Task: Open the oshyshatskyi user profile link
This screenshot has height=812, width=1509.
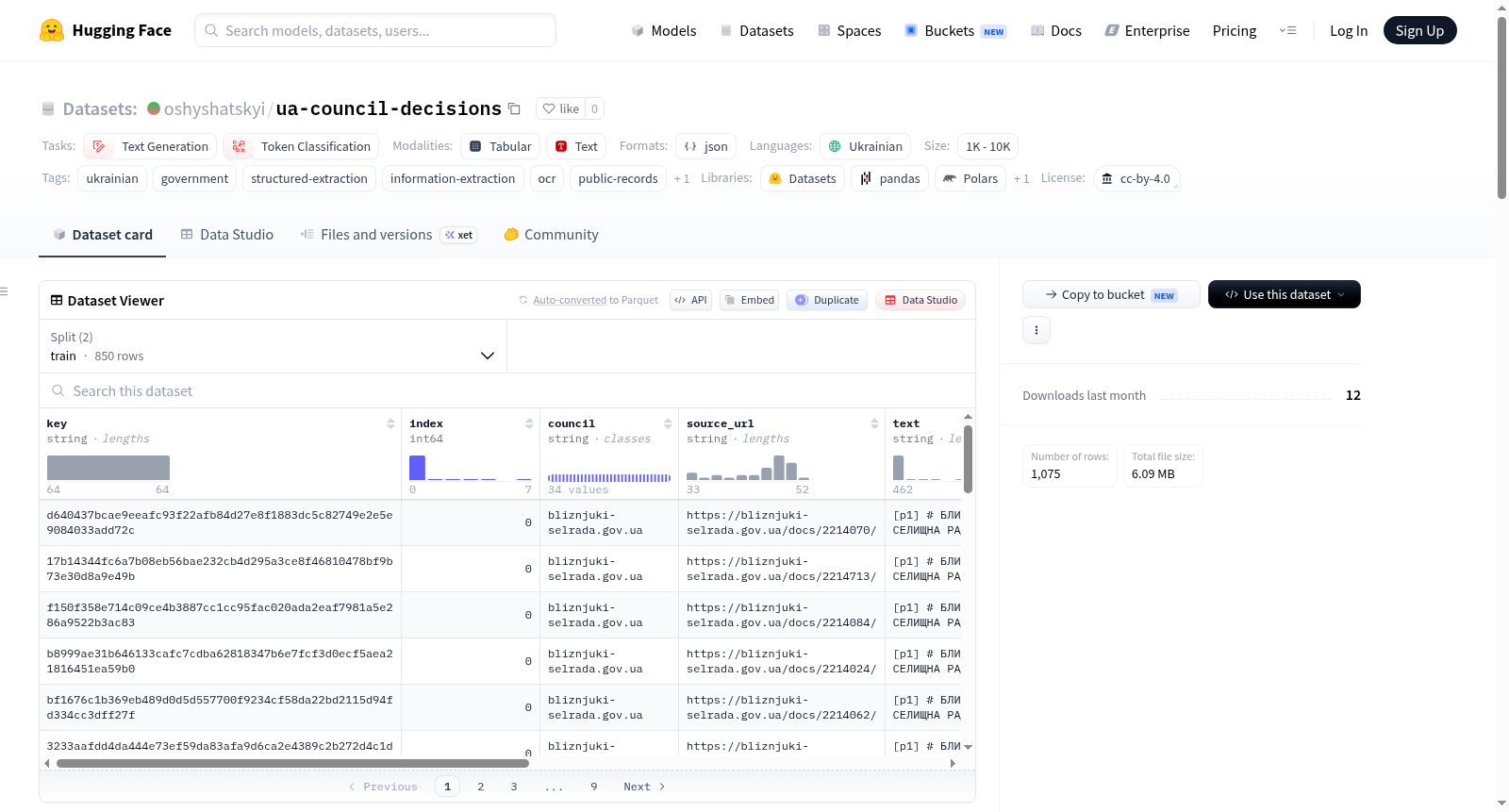Action: tap(214, 108)
